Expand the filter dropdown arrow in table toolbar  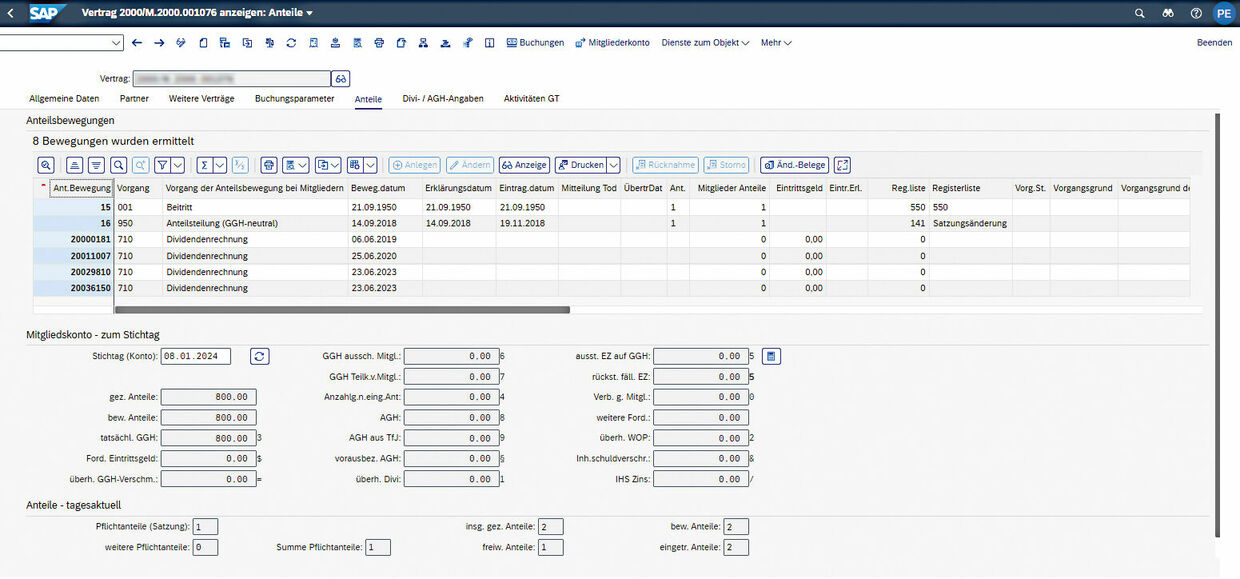coord(177,165)
